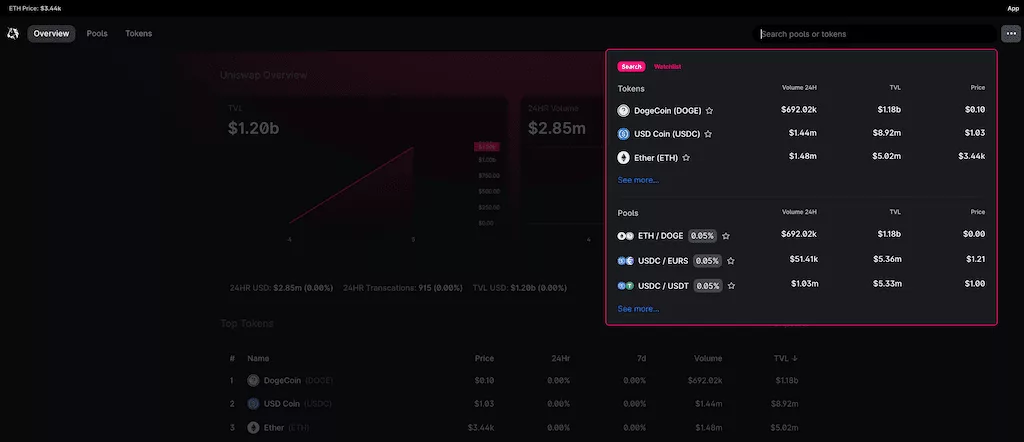Star Ether (ETH) in search results

(x=686, y=158)
